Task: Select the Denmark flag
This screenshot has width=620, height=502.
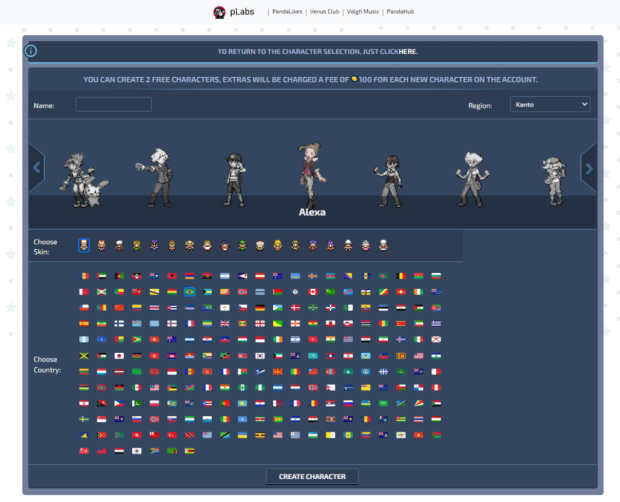Action: click(295, 308)
